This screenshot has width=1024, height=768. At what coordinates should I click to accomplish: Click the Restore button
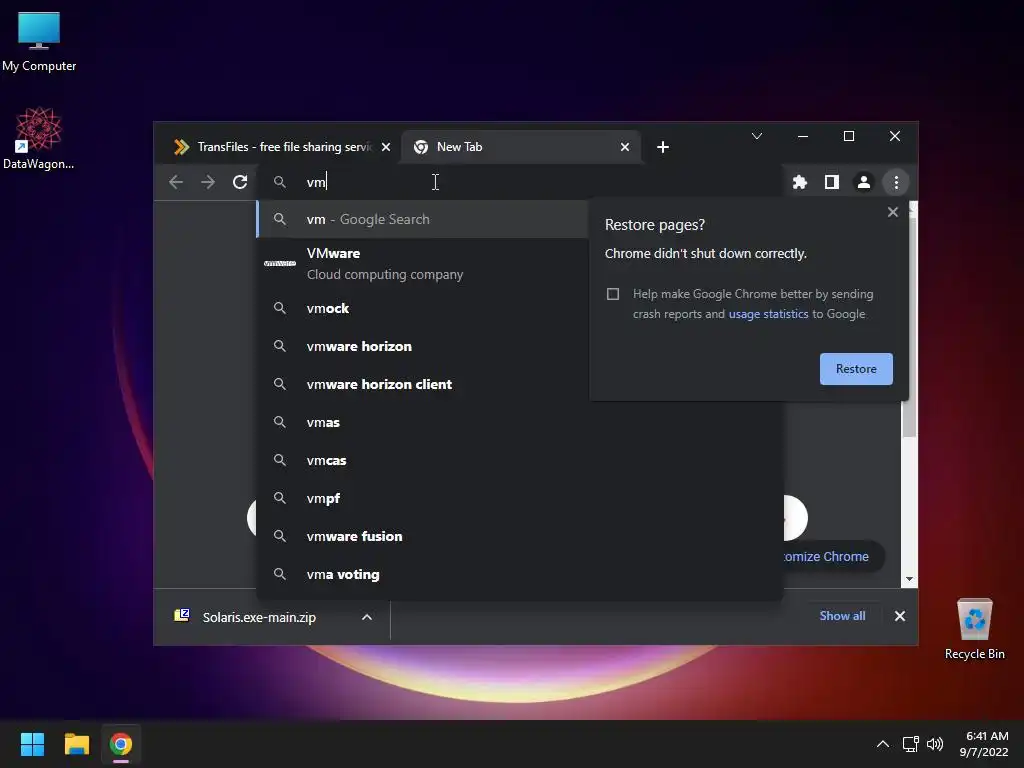(x=856, y=369)
